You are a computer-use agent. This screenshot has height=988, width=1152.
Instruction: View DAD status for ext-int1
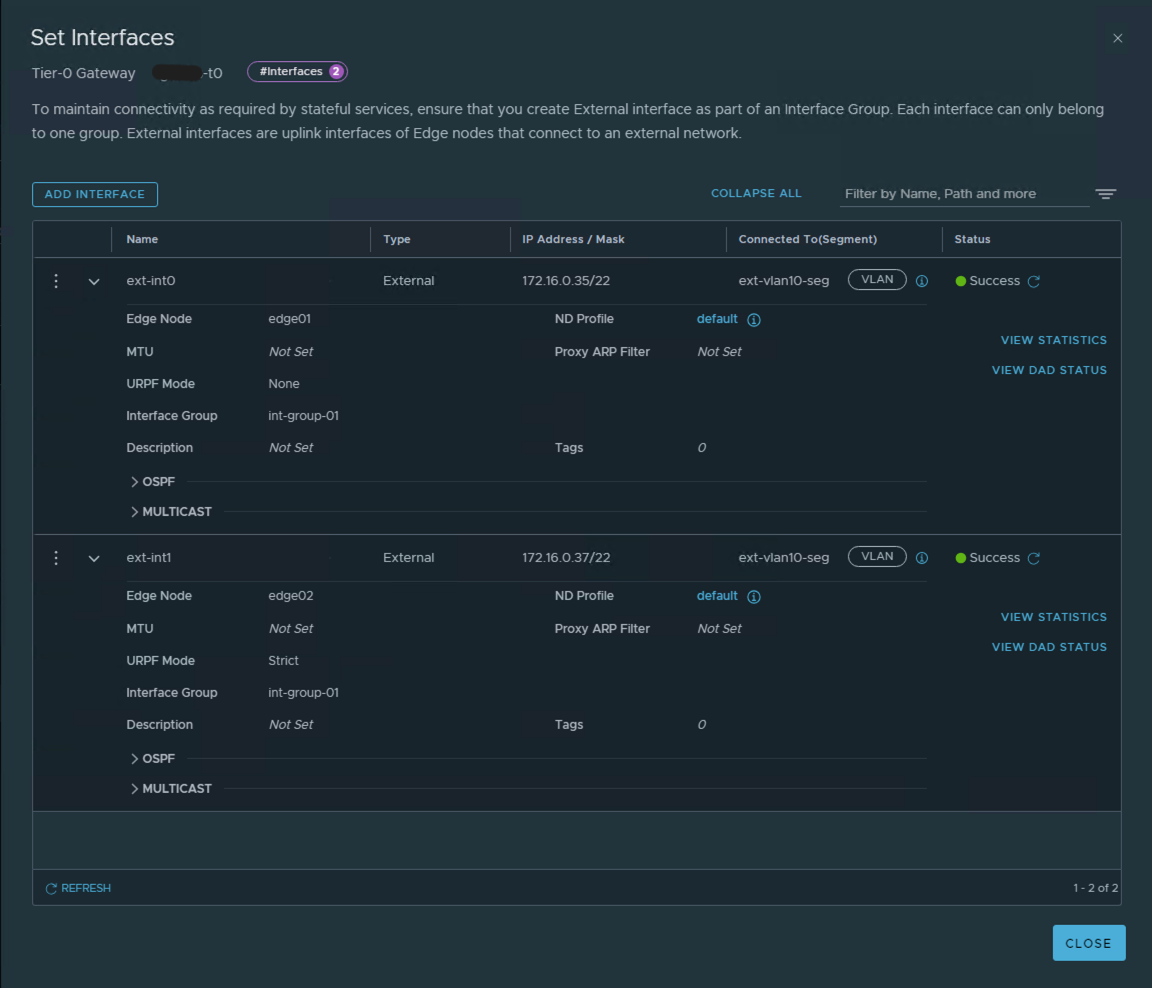[1049, 647]
